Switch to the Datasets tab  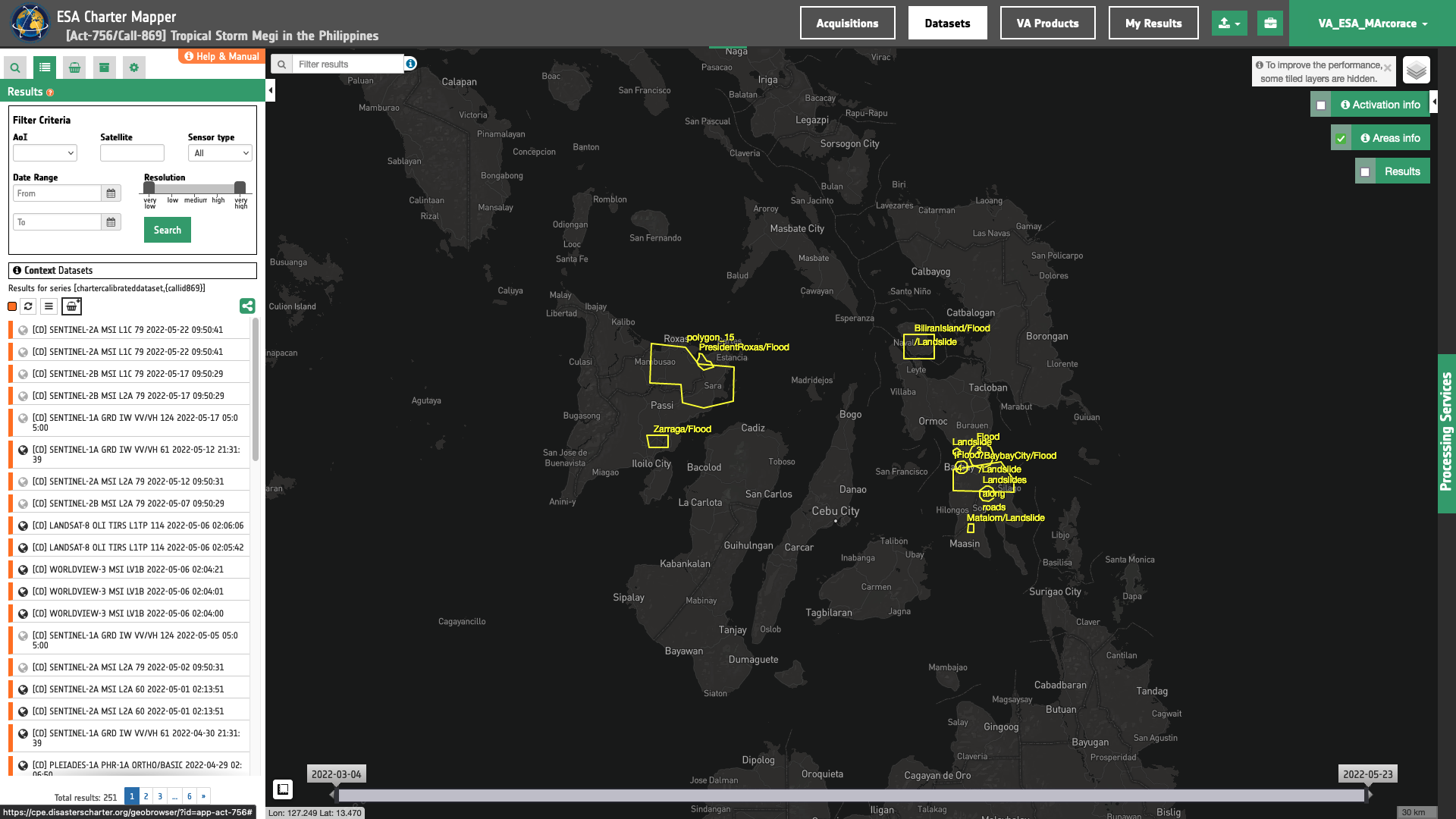(947, 24)
